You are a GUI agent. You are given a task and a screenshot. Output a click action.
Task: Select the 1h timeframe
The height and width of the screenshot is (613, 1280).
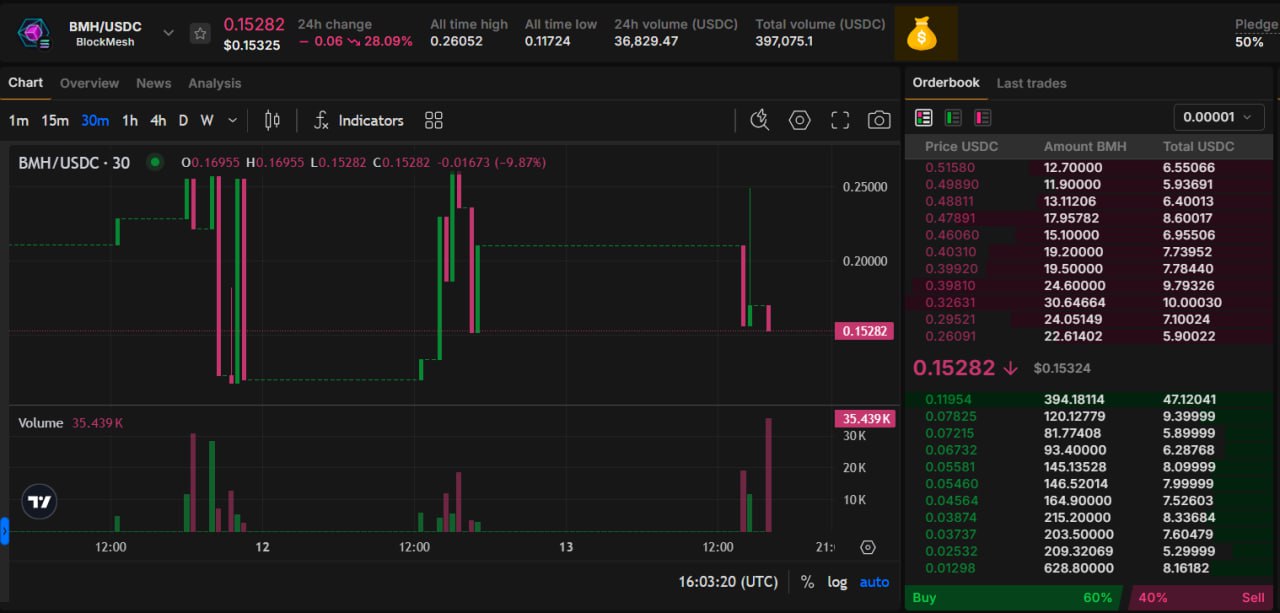(x=130, y=120)
